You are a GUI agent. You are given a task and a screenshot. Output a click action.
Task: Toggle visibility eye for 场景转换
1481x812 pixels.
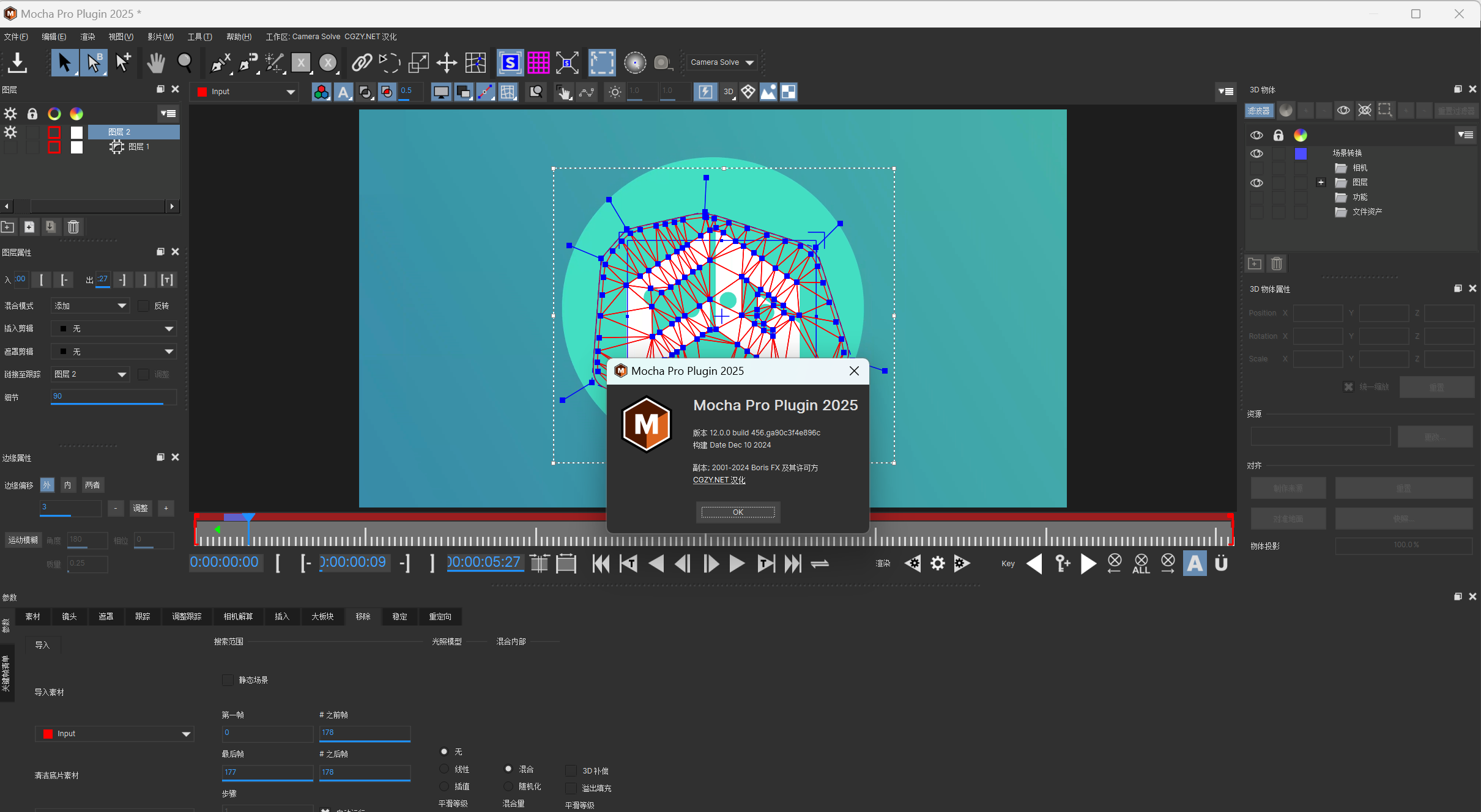point(1256,153)
